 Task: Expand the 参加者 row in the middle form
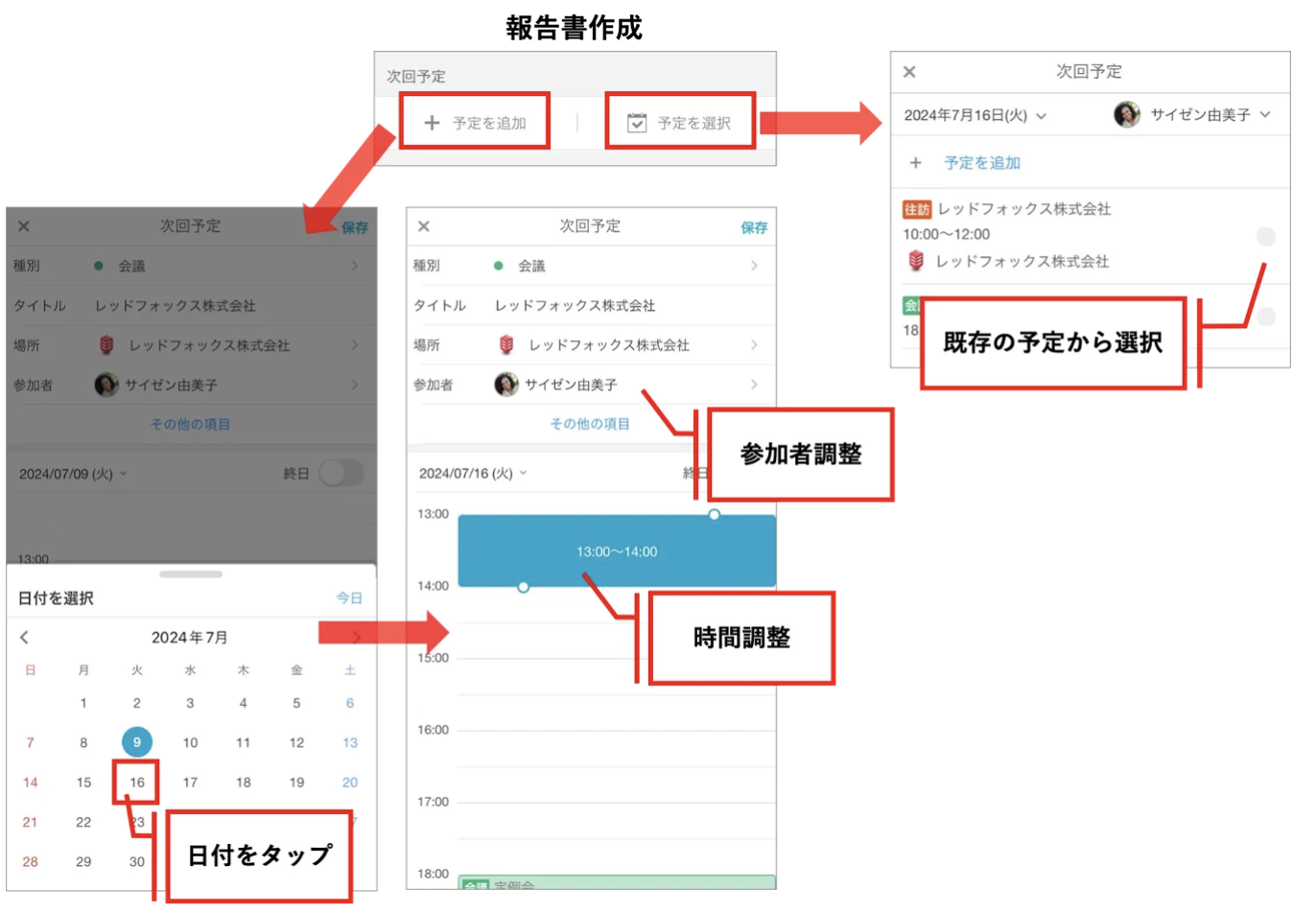tap(591, 385)
